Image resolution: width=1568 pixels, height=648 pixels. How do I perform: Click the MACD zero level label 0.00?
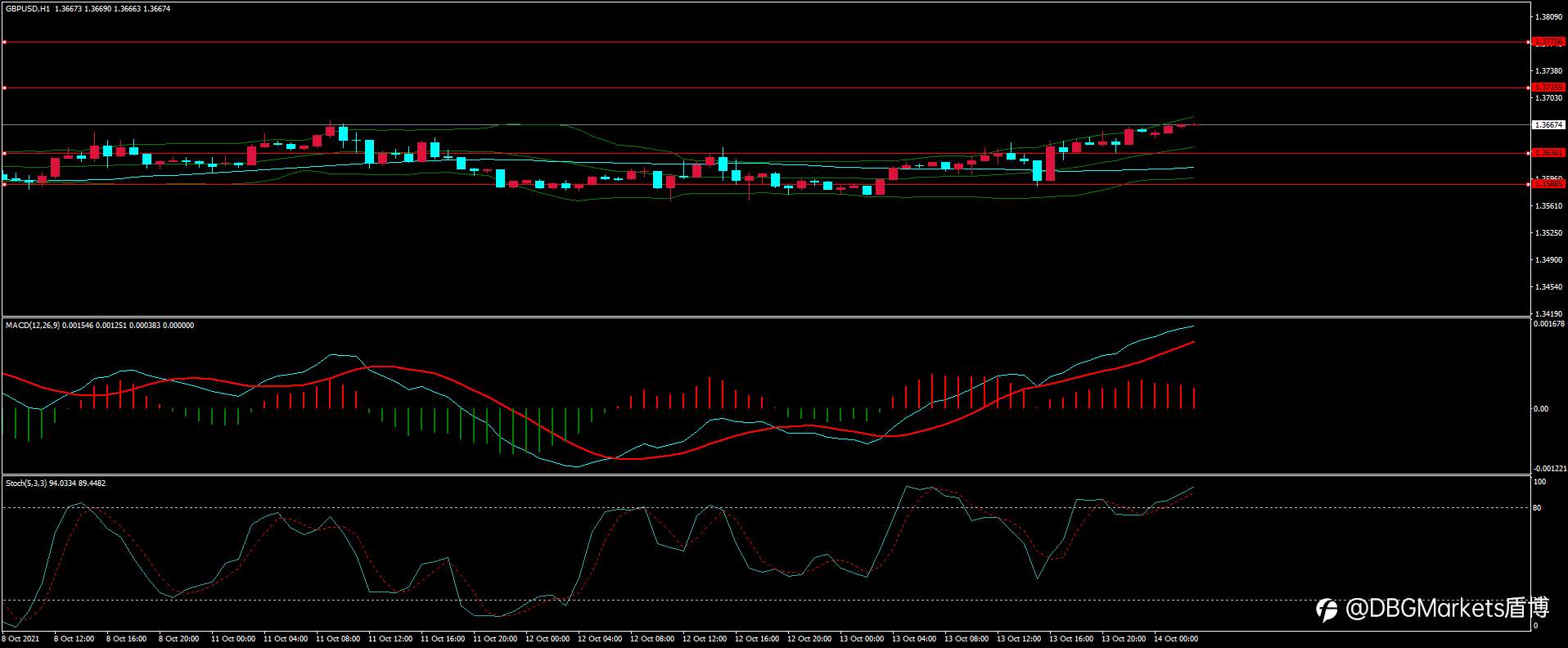(x=1540, y=409)
